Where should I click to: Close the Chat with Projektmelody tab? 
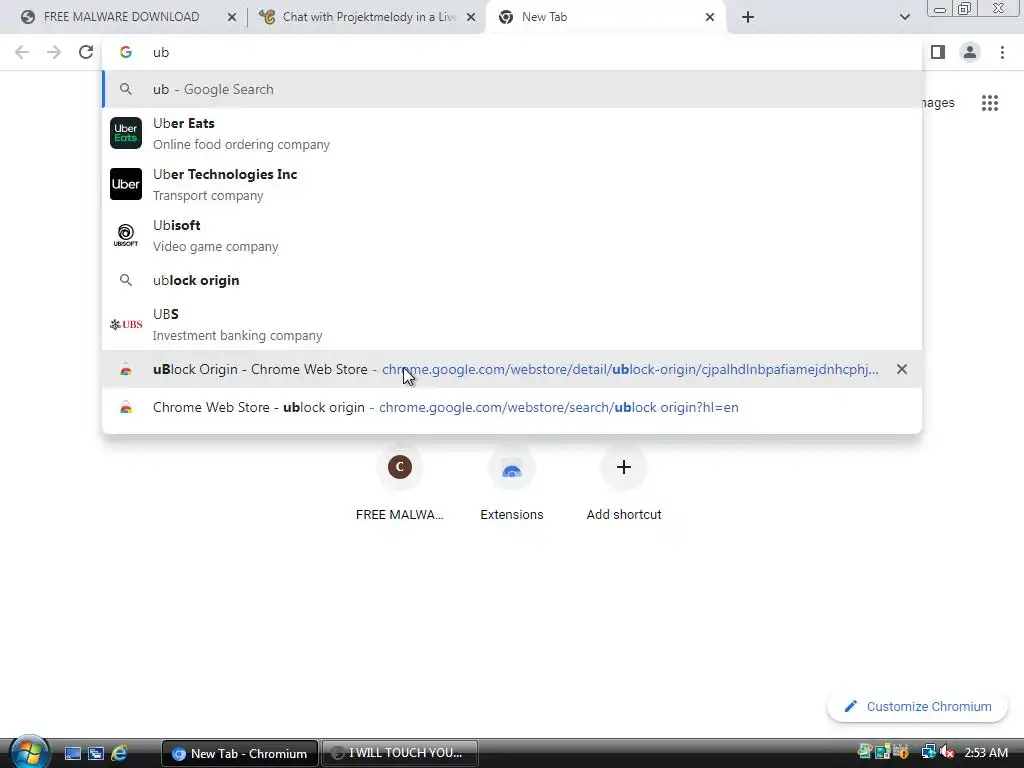click(471, 17)
